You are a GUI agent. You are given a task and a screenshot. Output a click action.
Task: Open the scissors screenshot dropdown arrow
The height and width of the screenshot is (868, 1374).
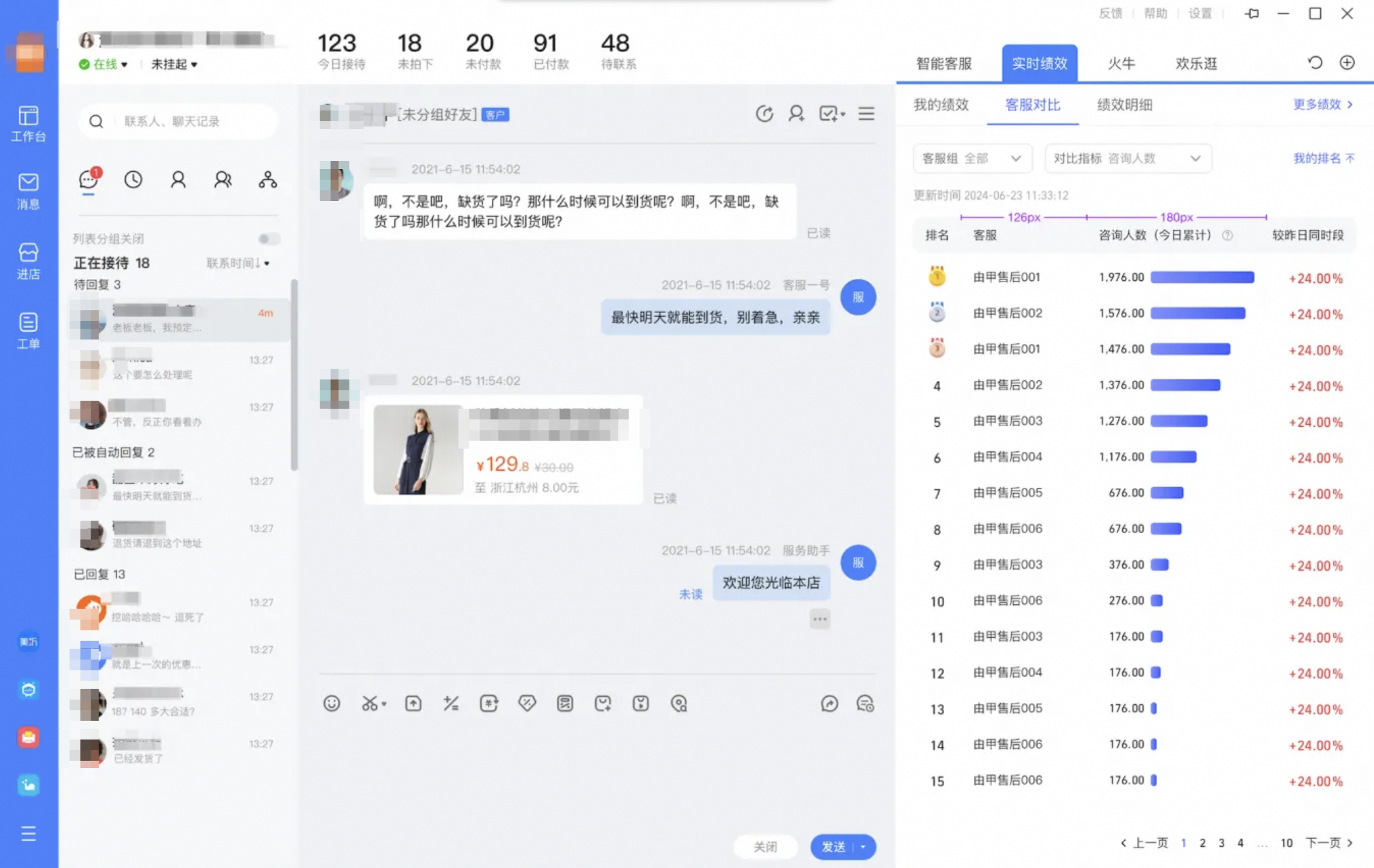pos(384,704)
